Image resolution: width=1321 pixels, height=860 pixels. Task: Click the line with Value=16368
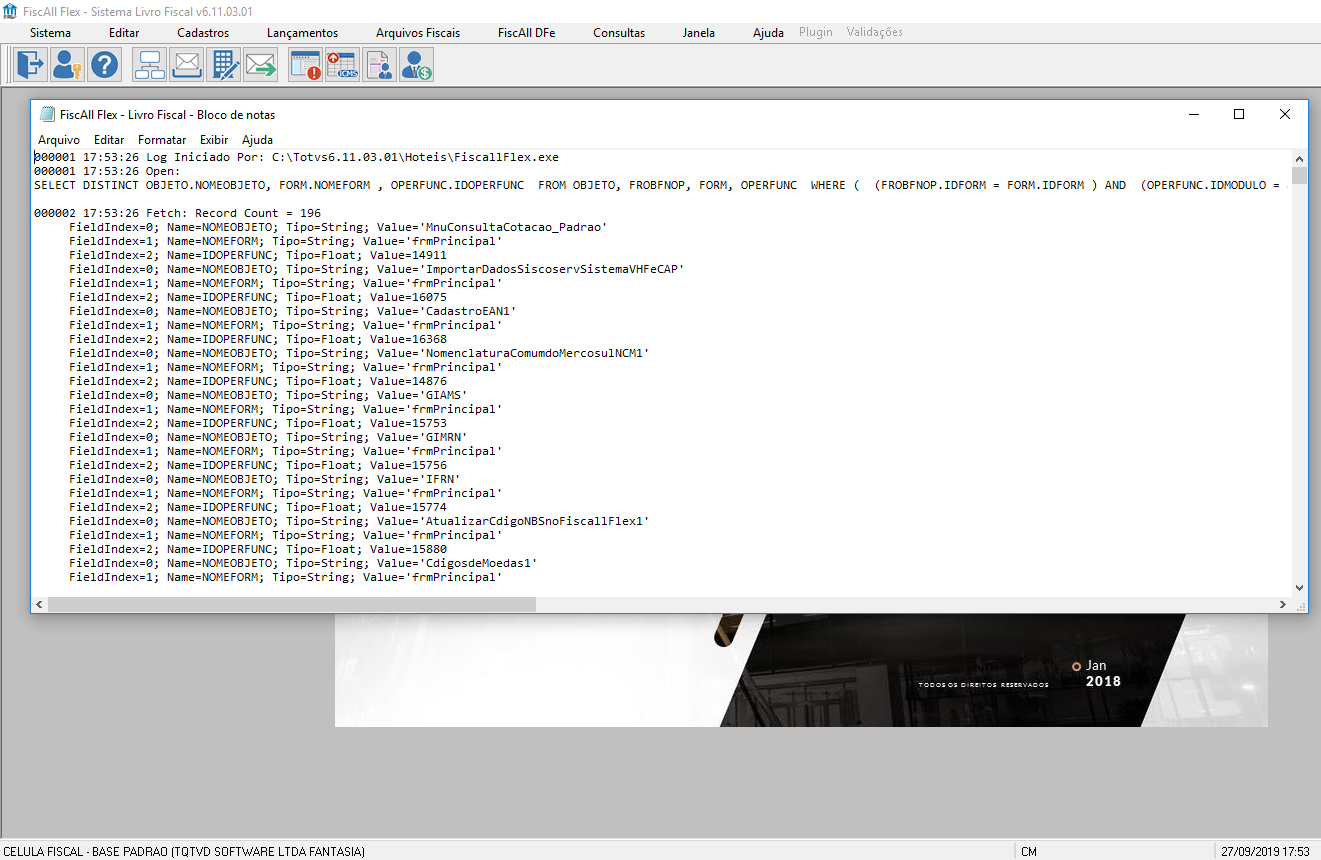tap(258, 339)
